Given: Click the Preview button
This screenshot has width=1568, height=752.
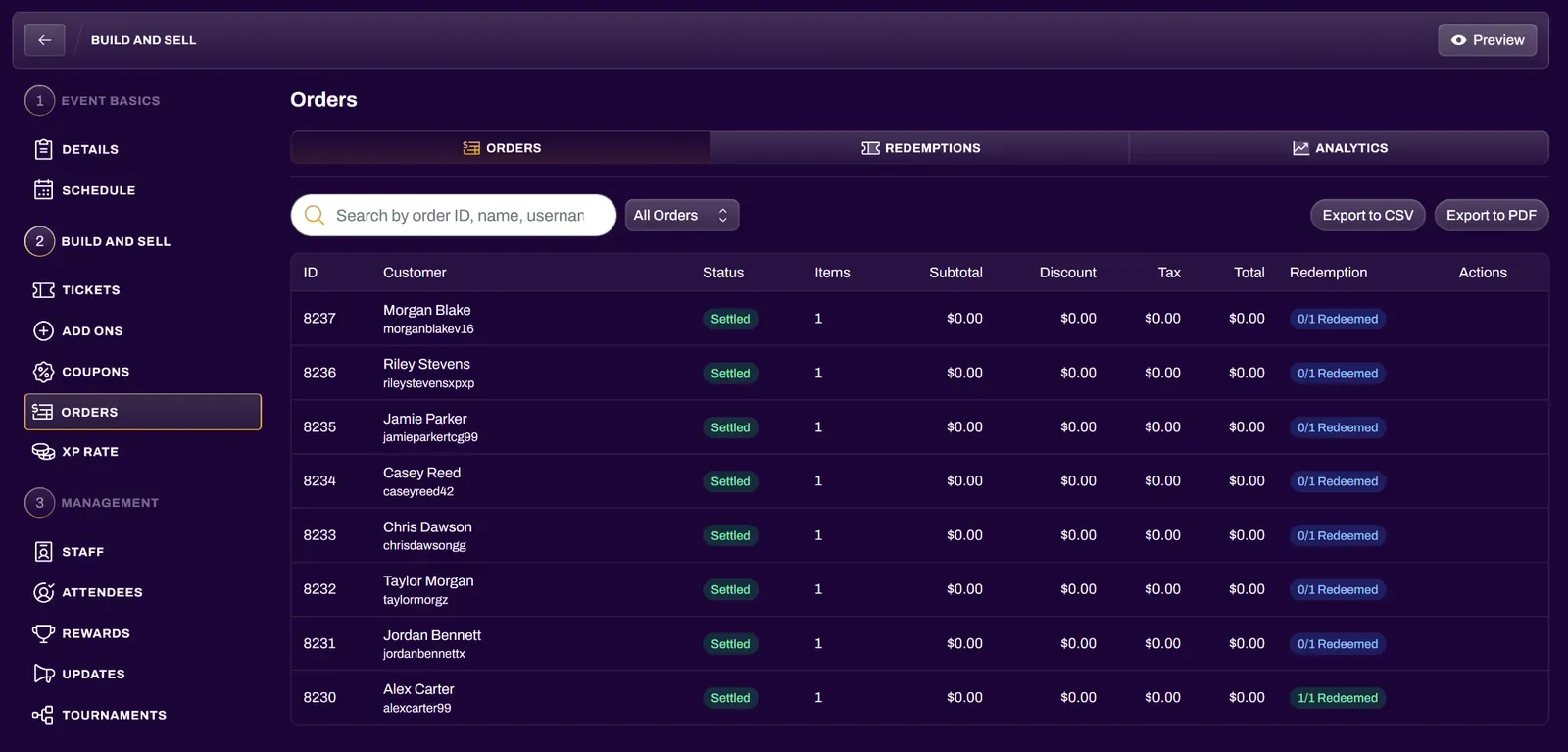Looking at the screenshot, I should click(x=1488, y=40).
